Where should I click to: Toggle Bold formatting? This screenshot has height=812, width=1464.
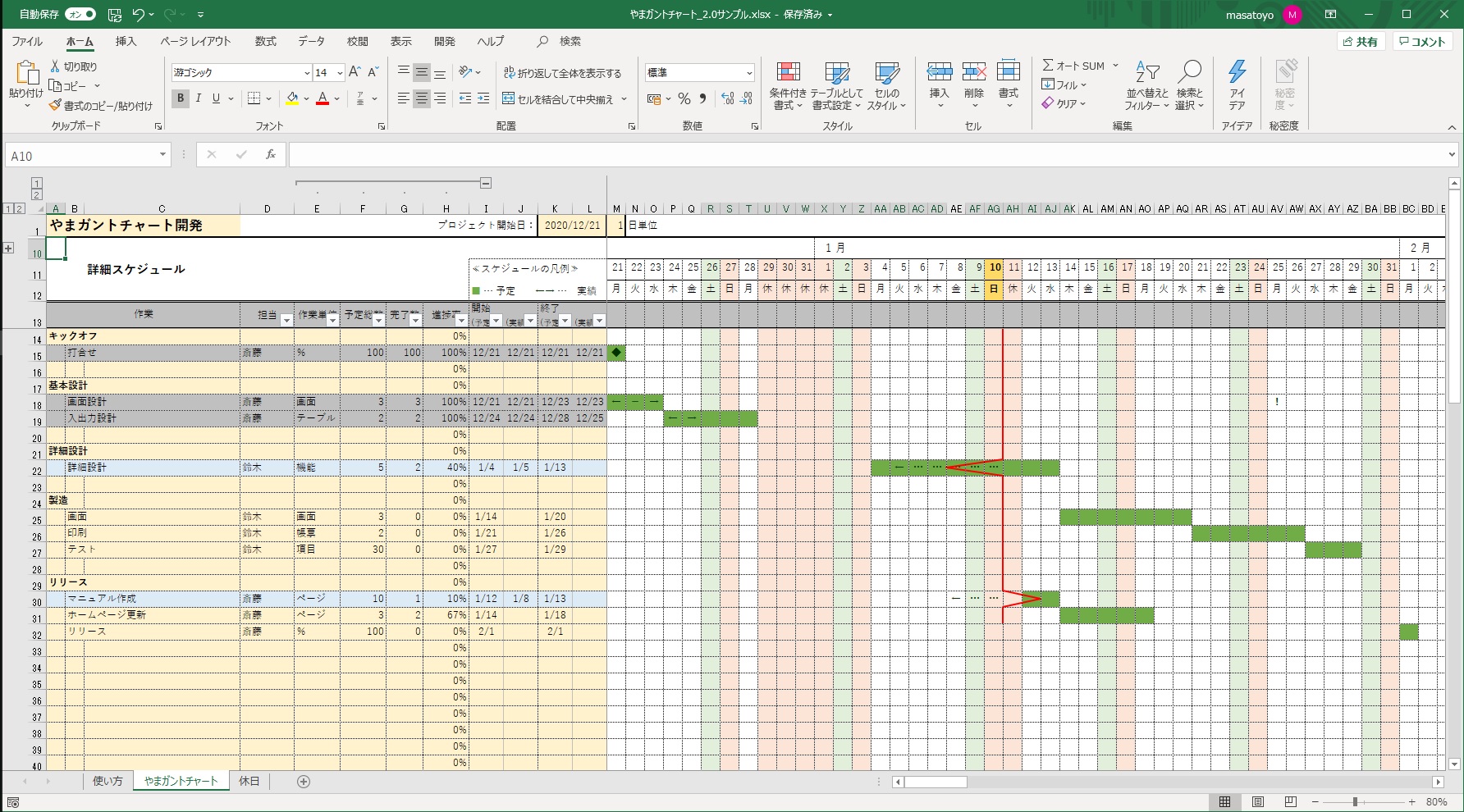tap(181, 98)
